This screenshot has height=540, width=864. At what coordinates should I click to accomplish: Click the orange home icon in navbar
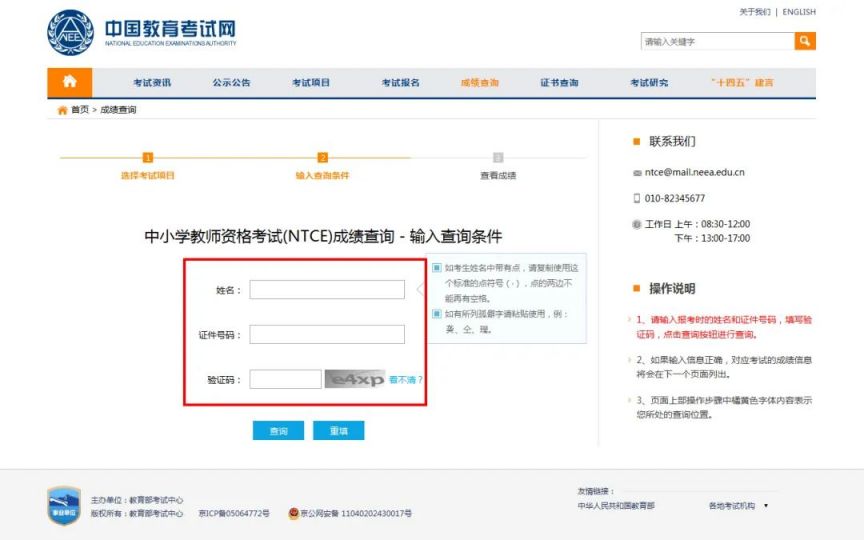pyautogui.click(x=69, y=82)
